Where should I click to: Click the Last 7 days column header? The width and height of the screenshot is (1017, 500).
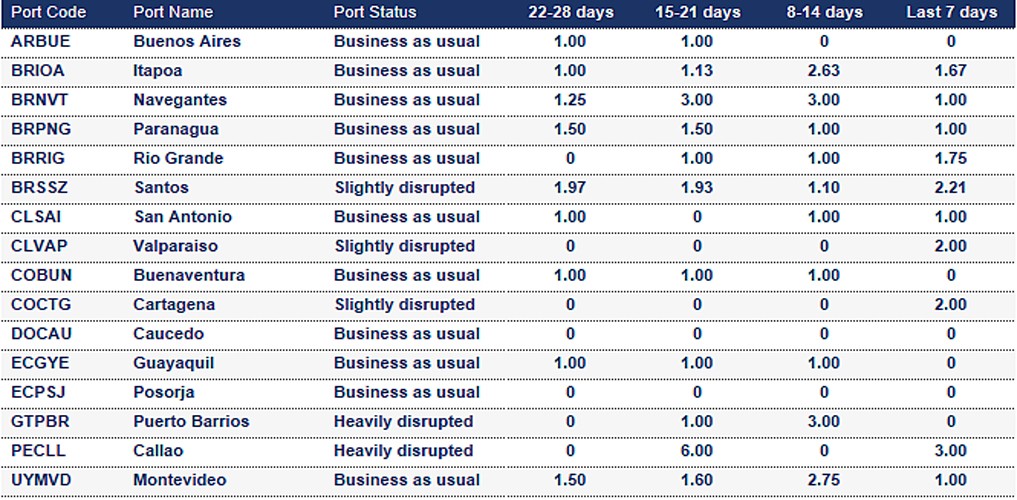pos(951,12)
